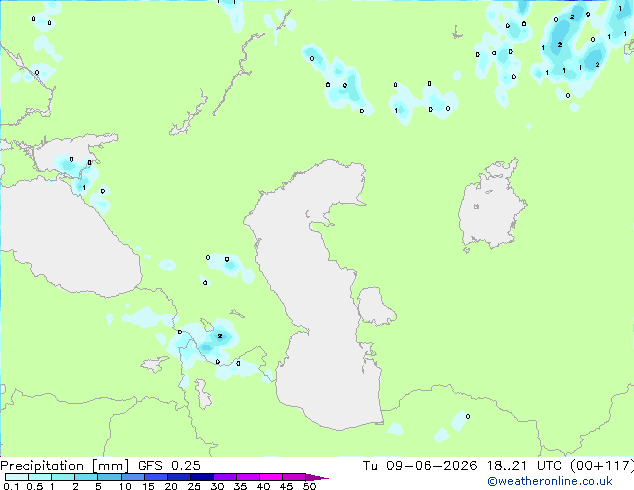The height and width of the screenshot is (490, 634).
Task: Select the 0.5–1 mm legend swatch
Action: [40, 477]
